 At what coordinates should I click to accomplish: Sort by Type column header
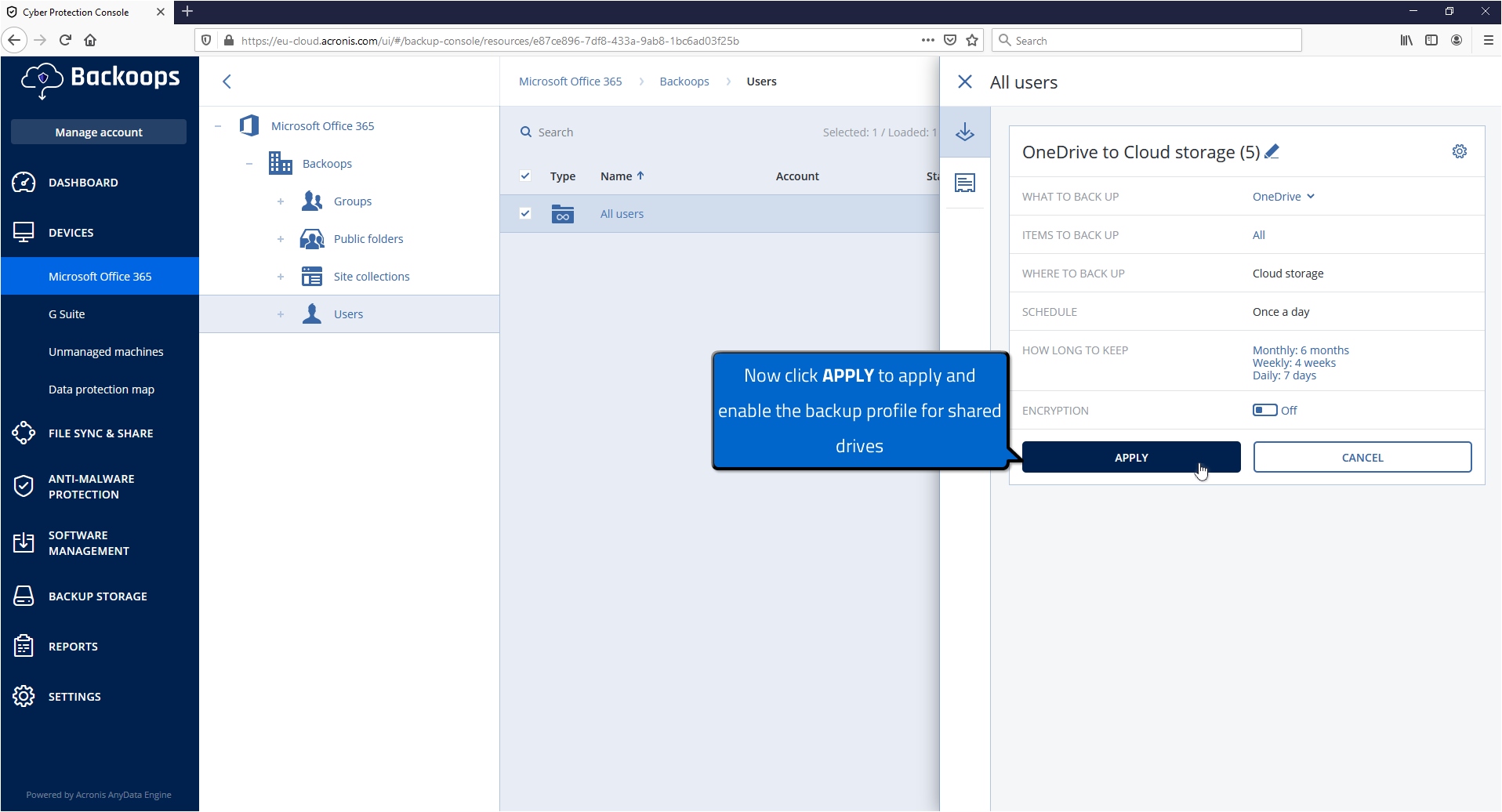(563, 176)
